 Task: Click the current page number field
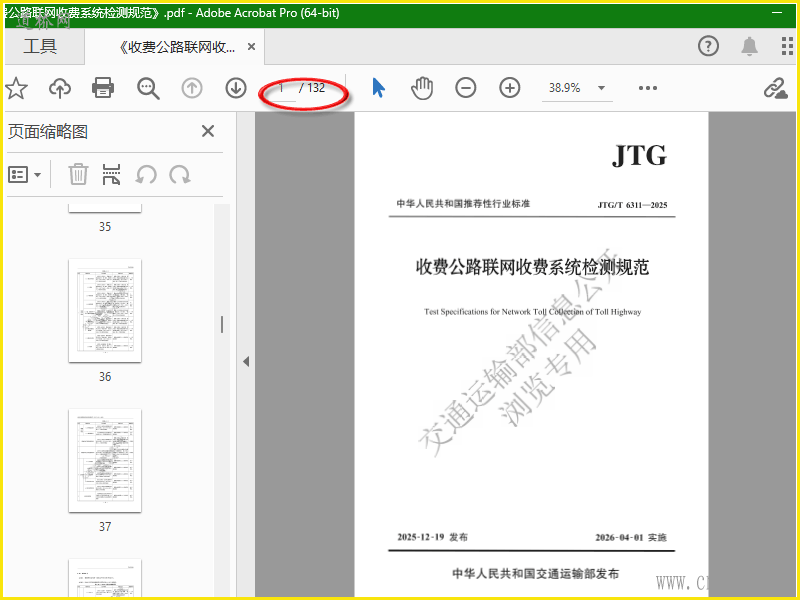(281, 88)
